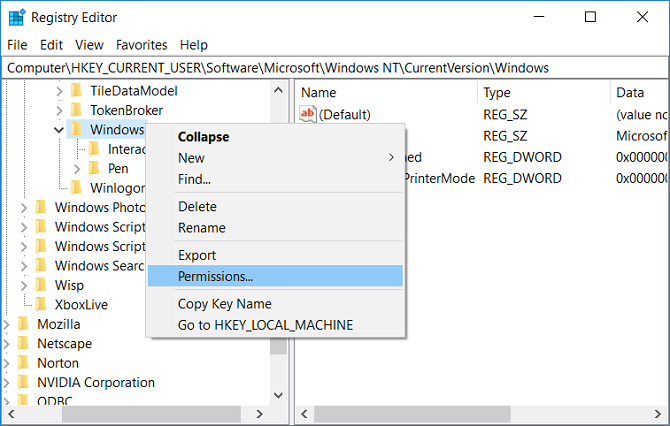Click the Registry Editor app icon in title bar

click(x=18, y=17)
